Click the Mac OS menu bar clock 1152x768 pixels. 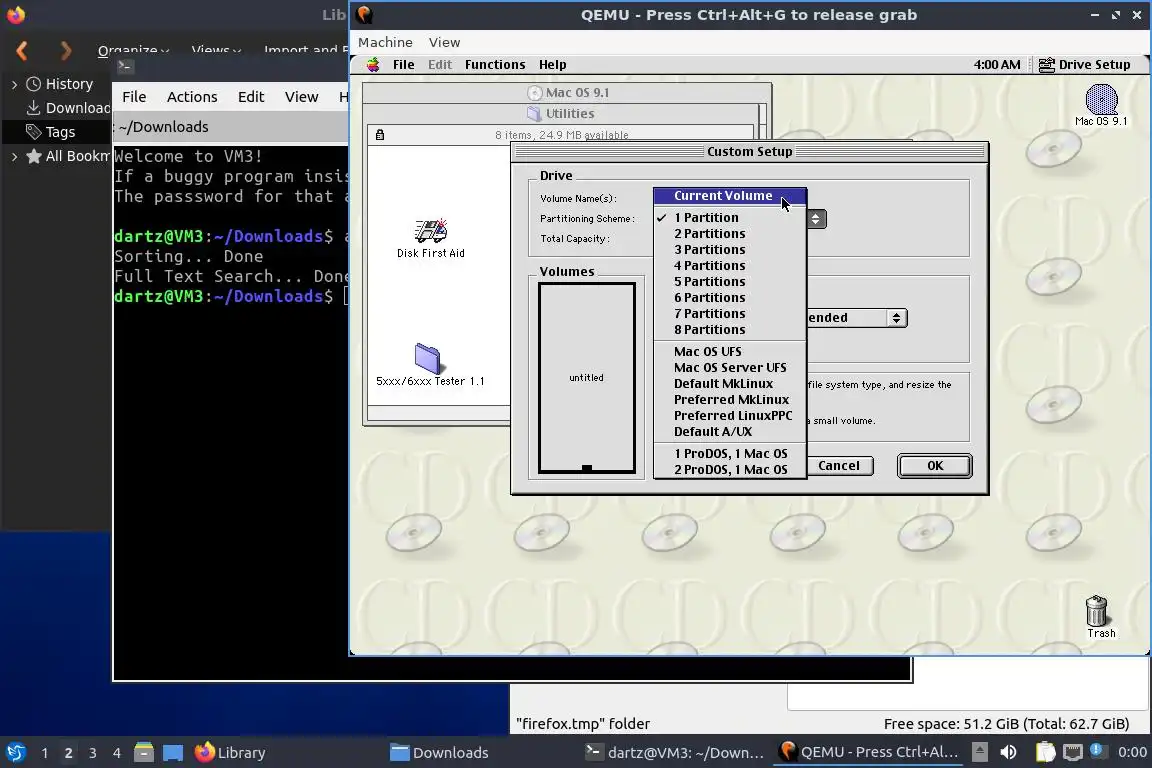996,65
